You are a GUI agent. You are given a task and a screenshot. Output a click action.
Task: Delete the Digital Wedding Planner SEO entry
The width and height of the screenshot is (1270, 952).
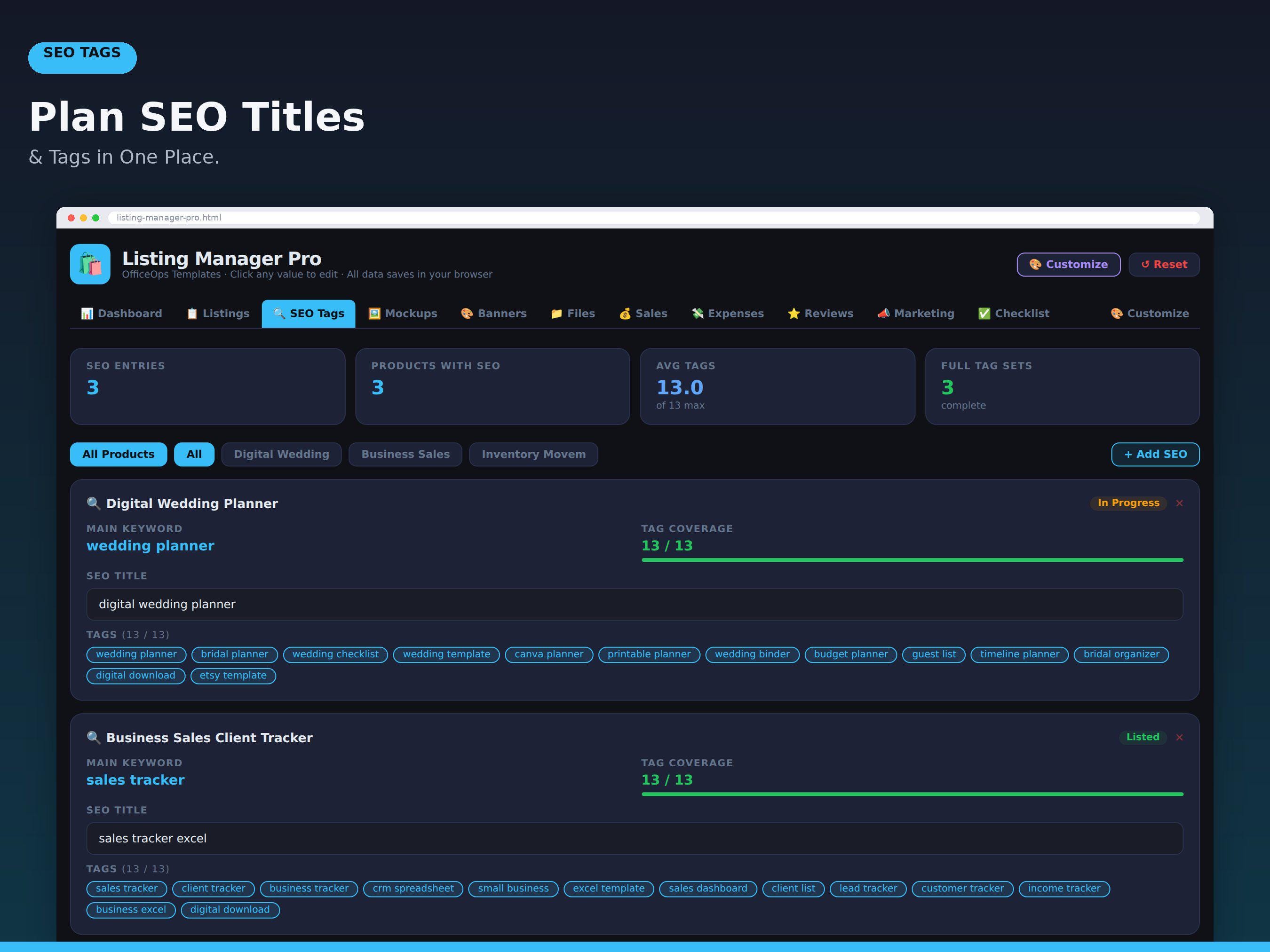click(1179, 503)
